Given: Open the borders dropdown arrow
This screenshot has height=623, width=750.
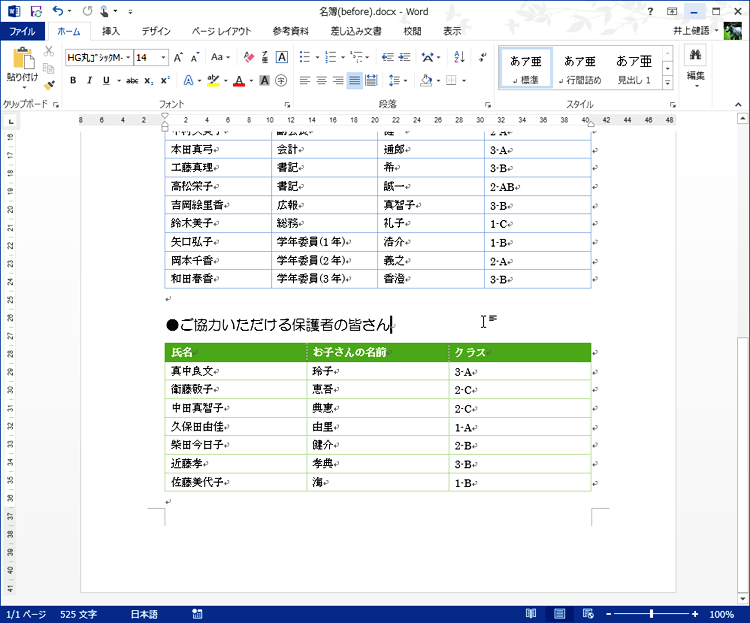Looking at the screenshot, I should click(464, 80).
